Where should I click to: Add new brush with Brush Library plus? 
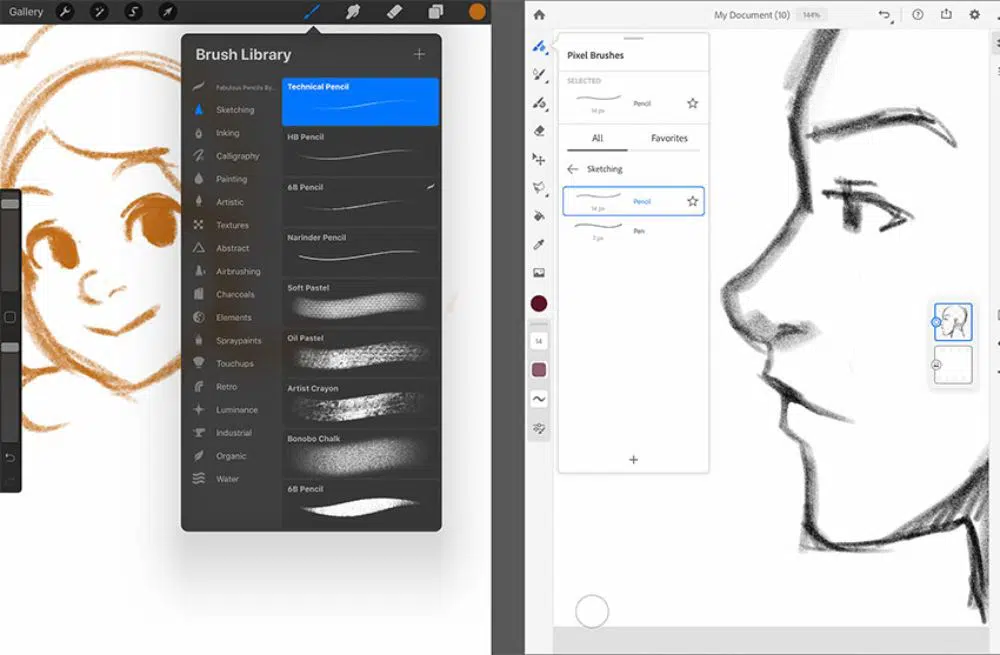[419, 54]
